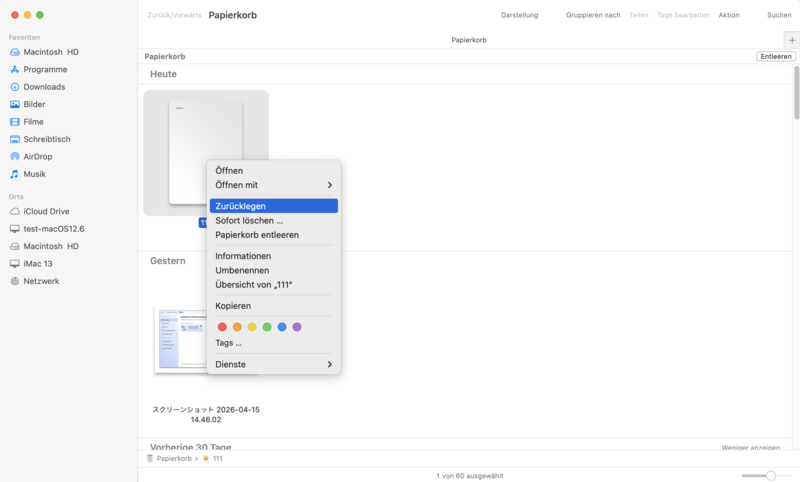Image resolution: width=800 pixels, height=482 pixels.
Task: Apply the red color tag
Action: tap(222, 327)
